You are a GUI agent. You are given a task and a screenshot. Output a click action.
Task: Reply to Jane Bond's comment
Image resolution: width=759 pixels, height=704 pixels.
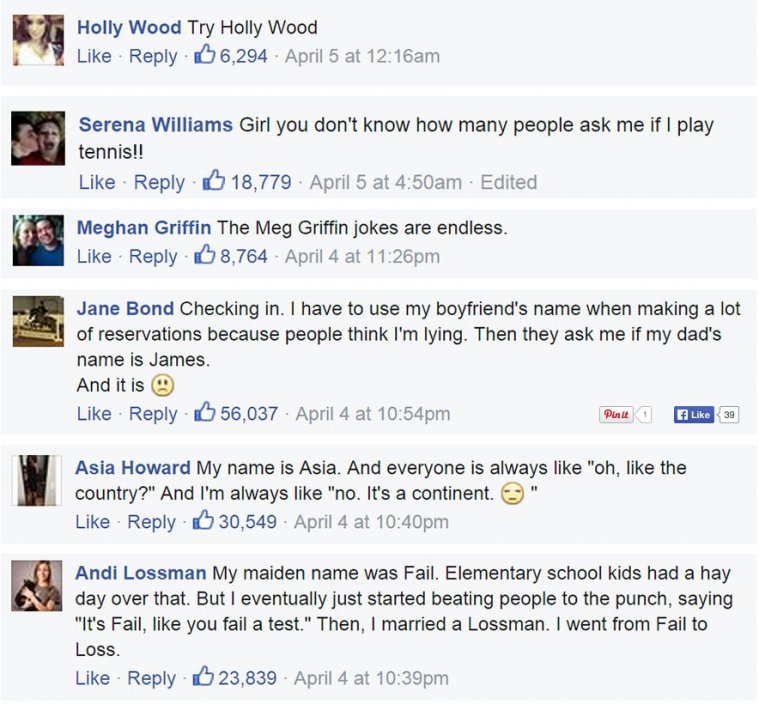[x=153, y=413]
